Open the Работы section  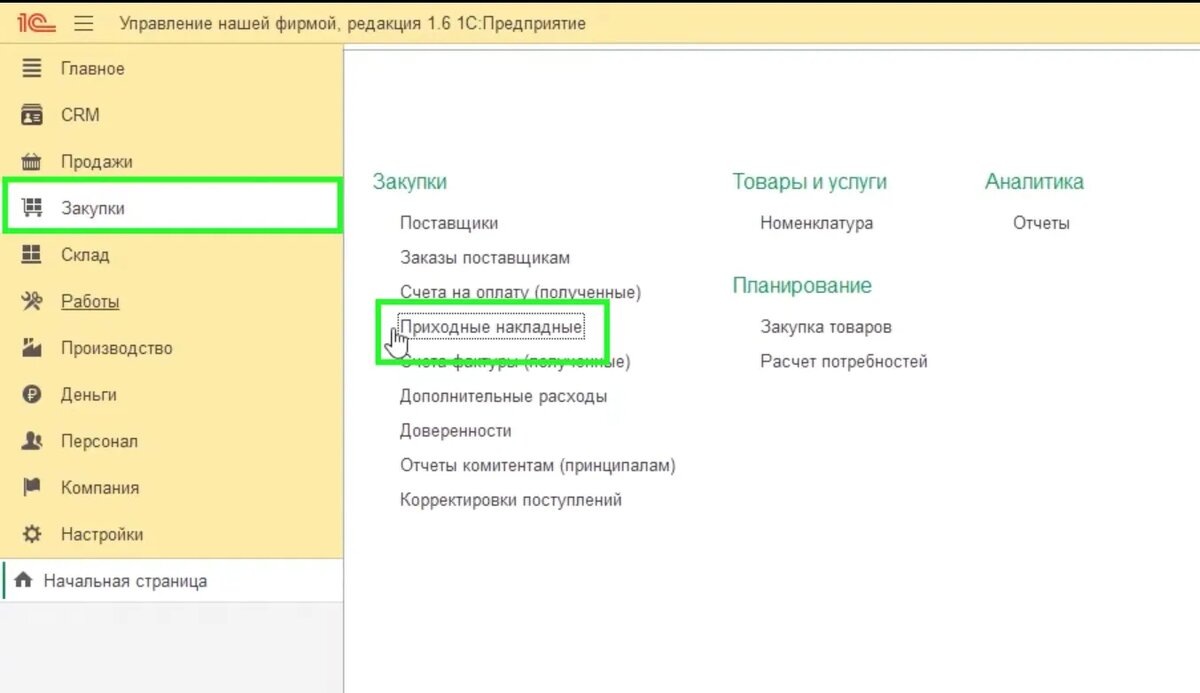[90, 301]
